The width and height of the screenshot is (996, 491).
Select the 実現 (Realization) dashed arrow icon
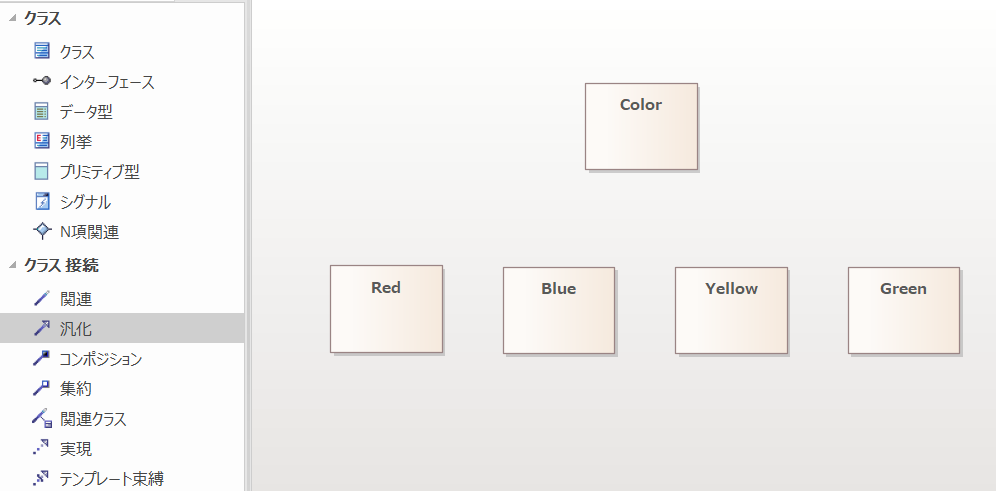click(x=41, y=448)
